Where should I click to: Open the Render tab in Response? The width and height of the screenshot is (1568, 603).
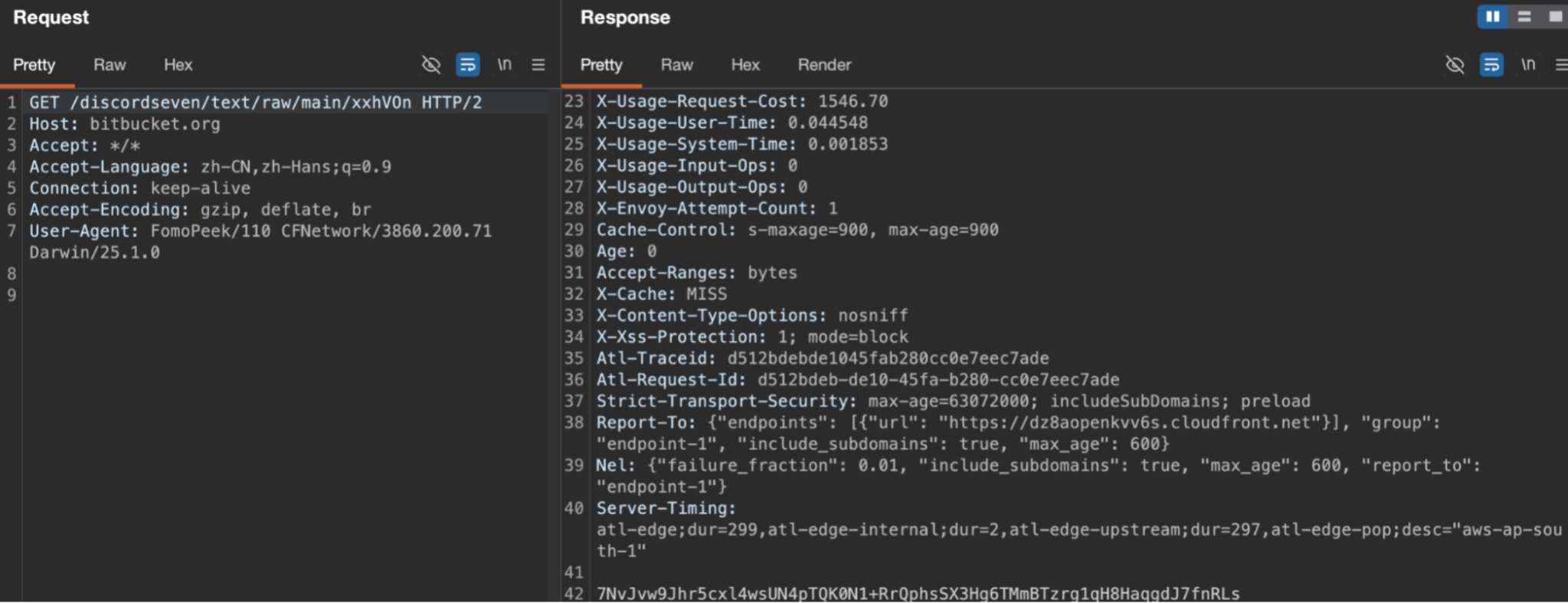(x=824, y=65)
